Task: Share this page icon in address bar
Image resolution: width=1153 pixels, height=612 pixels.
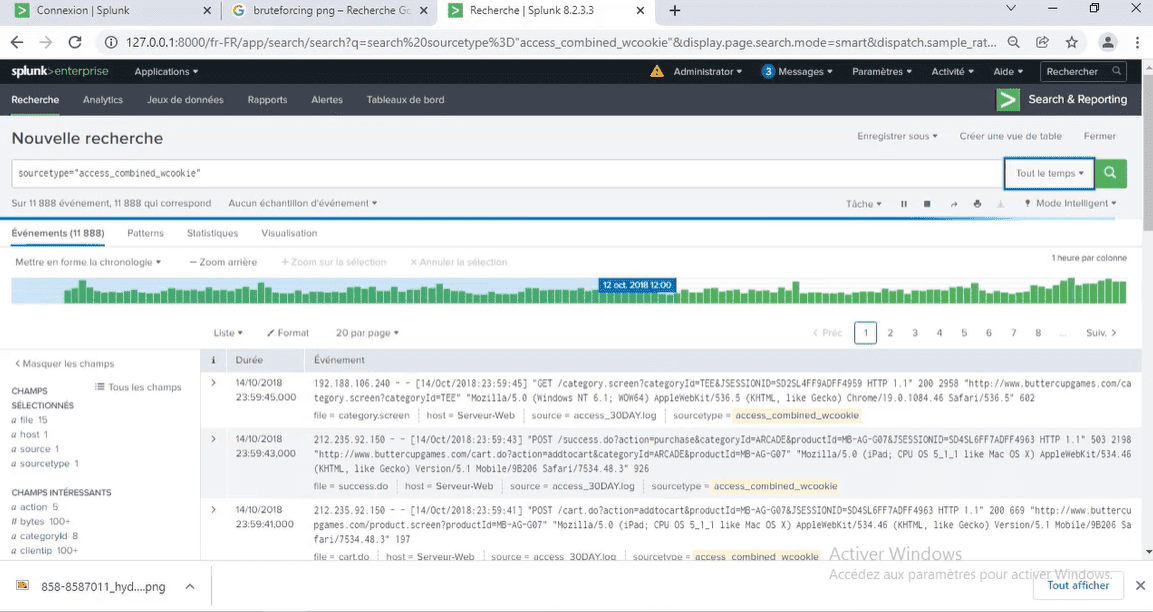Action: [1043, 42]
